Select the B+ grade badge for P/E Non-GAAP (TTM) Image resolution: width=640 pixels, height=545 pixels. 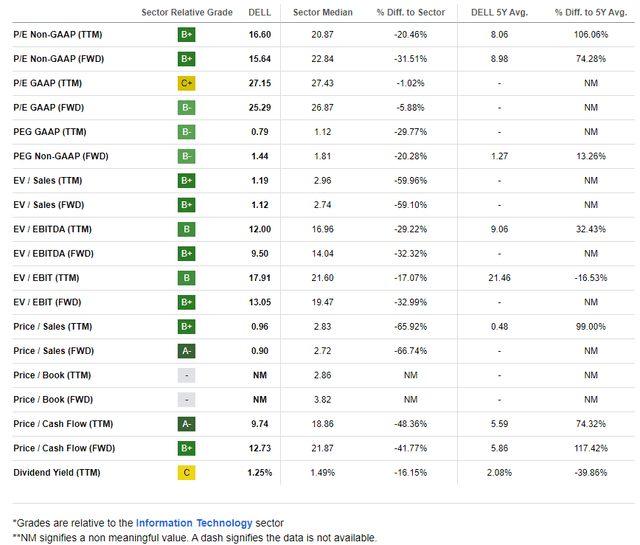tap(187, 35)
